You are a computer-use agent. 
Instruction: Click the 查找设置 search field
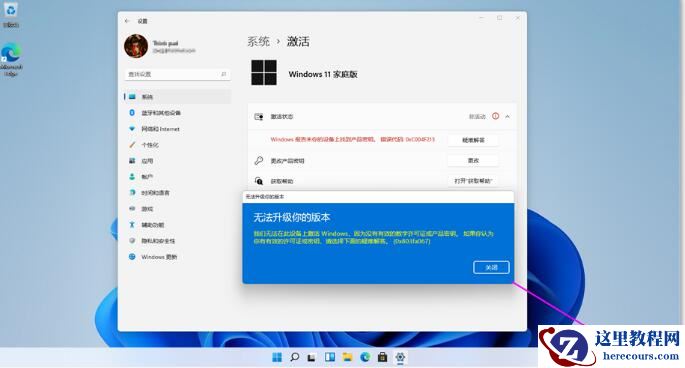(x=177, y=74)
